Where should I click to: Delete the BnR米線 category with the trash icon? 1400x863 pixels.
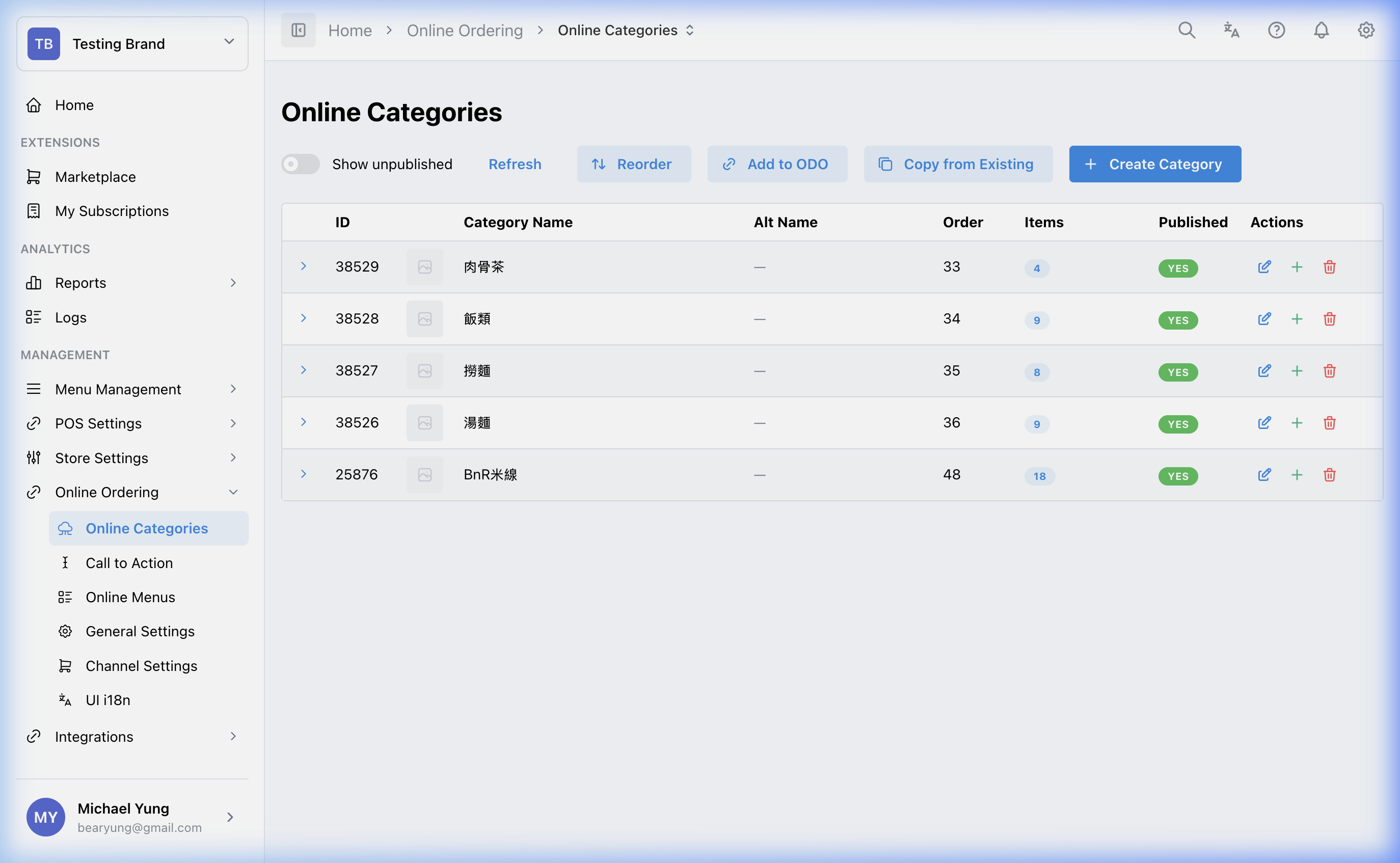(1329, 474)
